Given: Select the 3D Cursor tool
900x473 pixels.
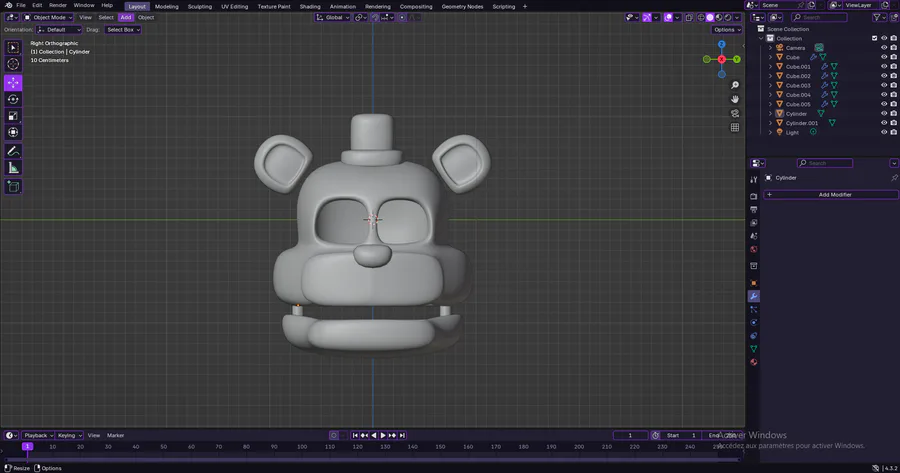Looking at the screenshot, I should click(x=13, y=64).
